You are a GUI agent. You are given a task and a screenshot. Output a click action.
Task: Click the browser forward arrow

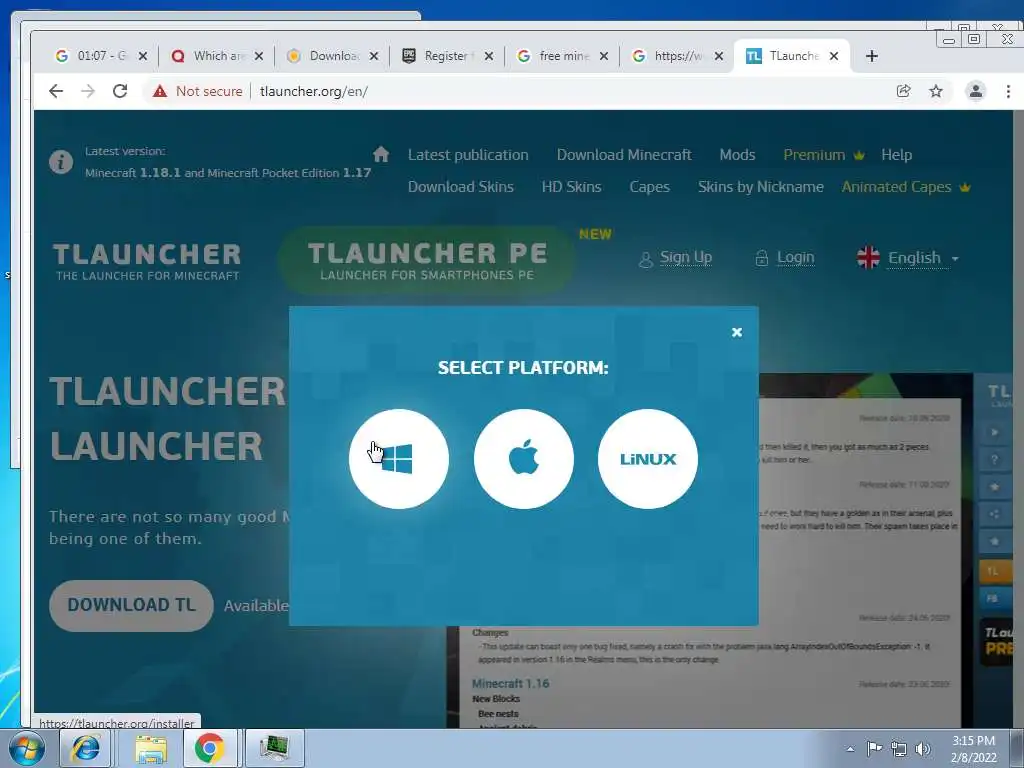[x=88, y=91]
